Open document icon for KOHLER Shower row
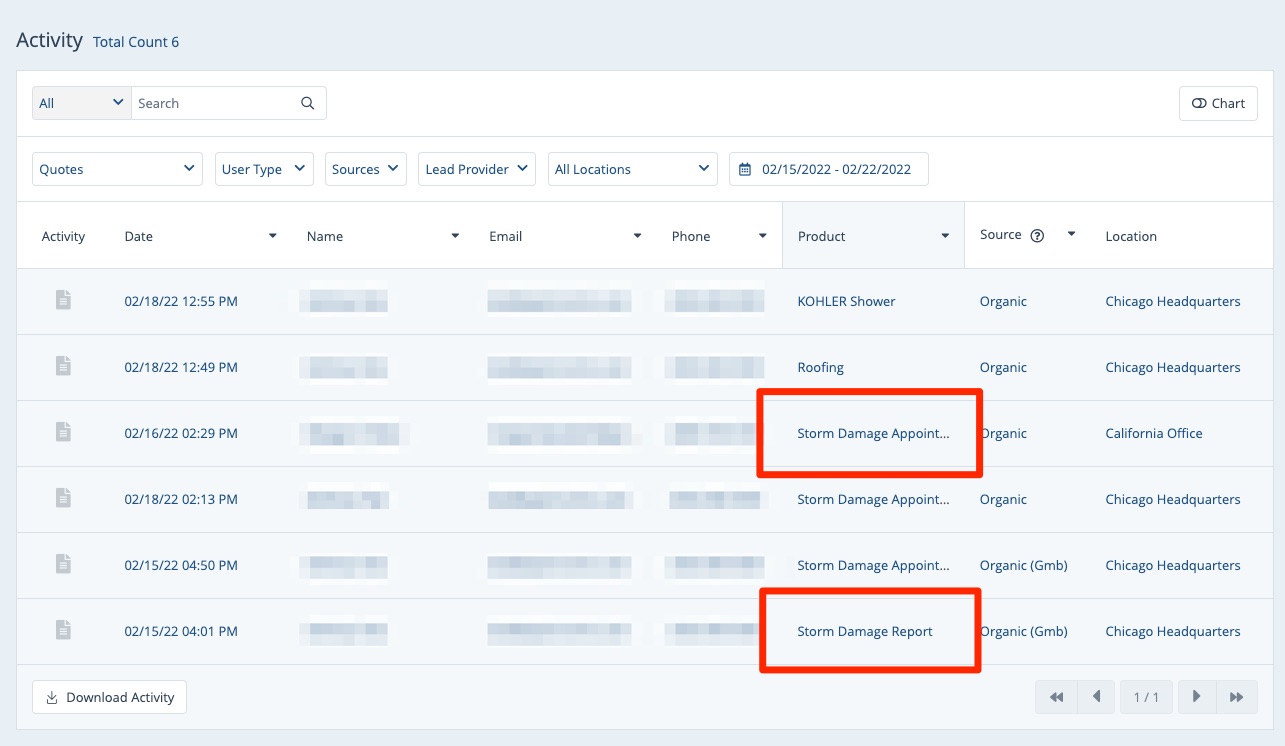The image size is (1285, 746). [63, 300]
